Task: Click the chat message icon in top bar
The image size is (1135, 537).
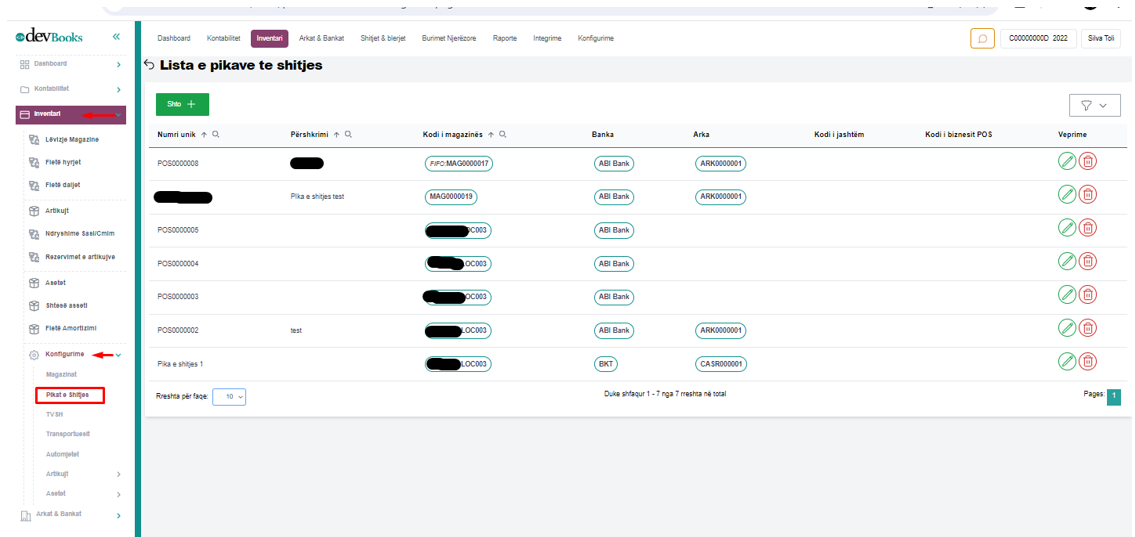Action: coord(982,38)
